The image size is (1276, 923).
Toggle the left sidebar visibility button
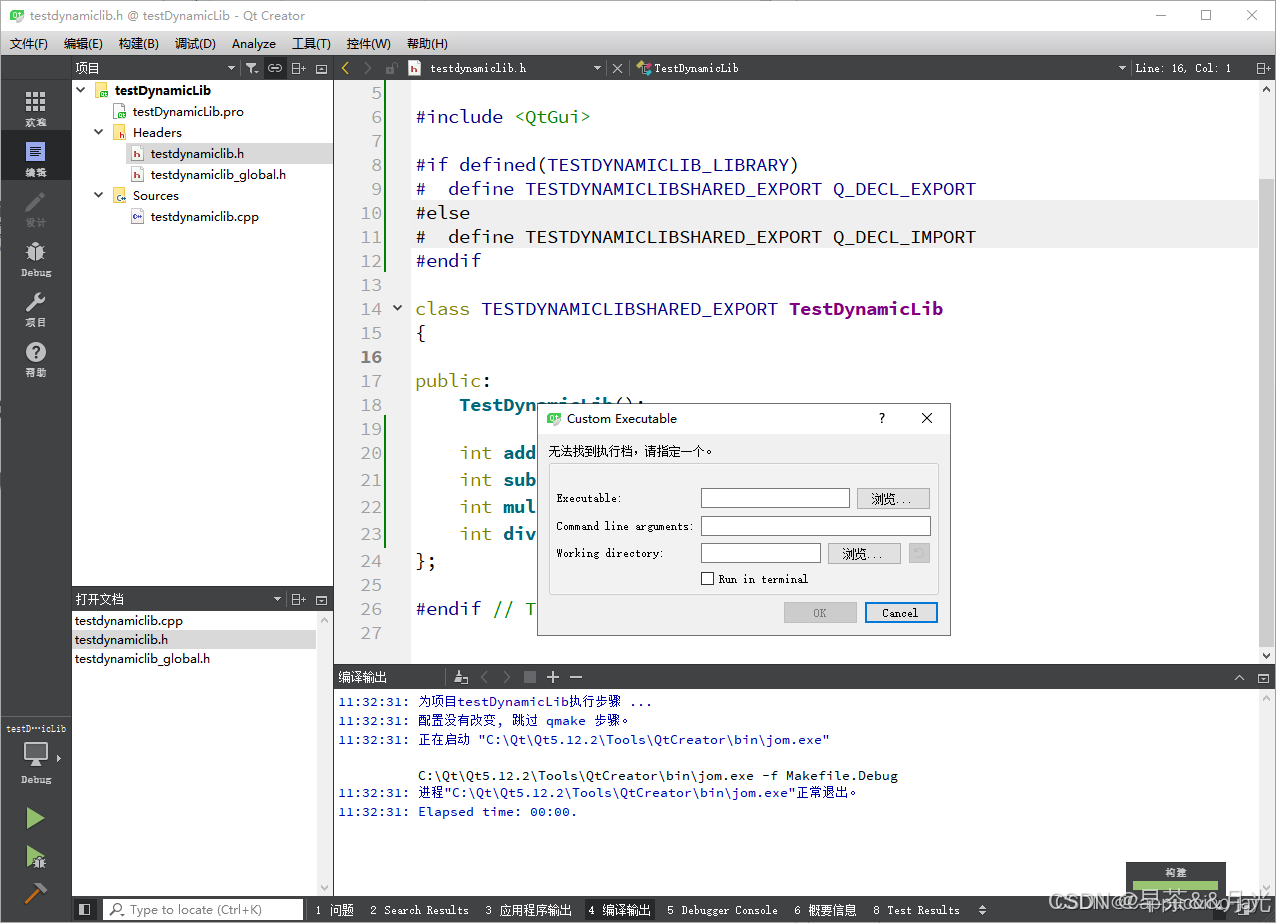click(x=85, y=909)
